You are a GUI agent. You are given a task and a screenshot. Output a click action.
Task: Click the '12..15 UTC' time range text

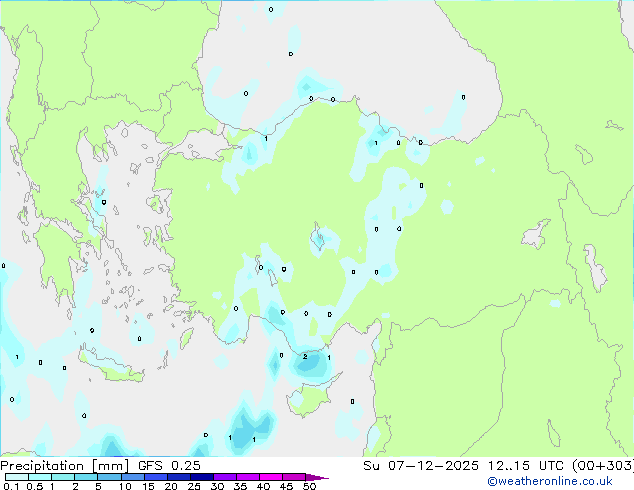(526, 466)
